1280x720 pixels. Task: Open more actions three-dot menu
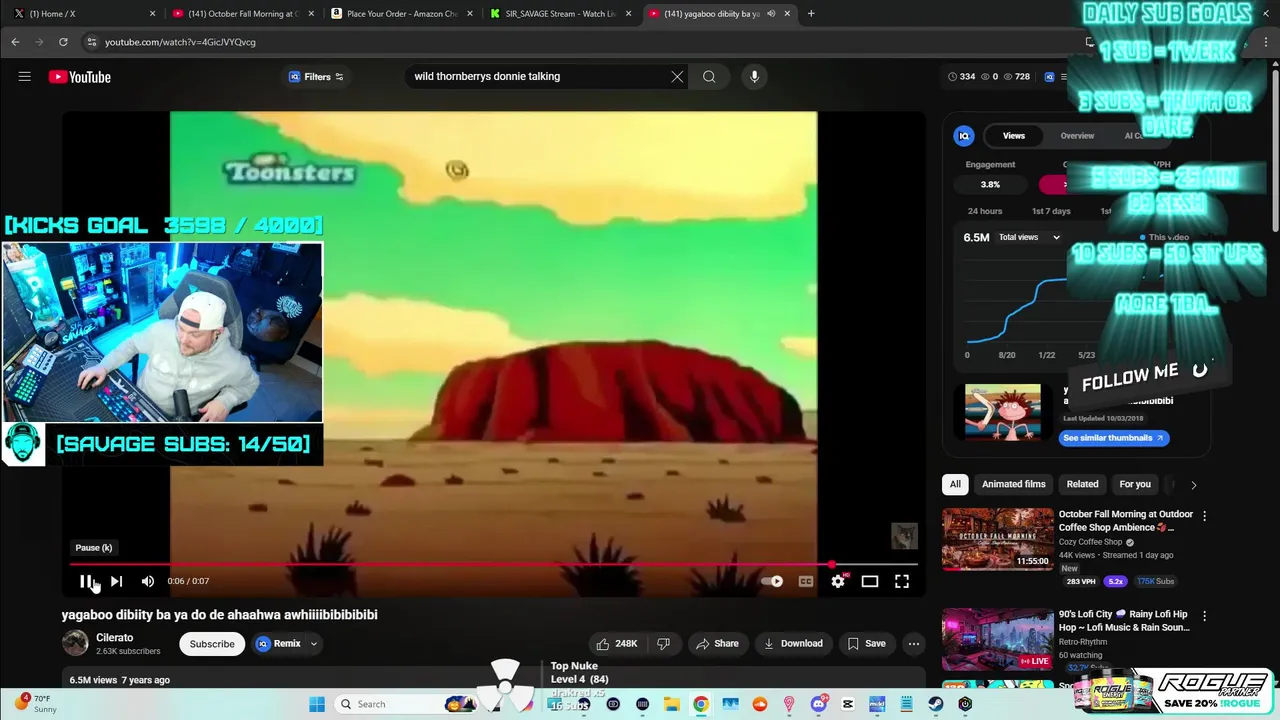point(913,643)
